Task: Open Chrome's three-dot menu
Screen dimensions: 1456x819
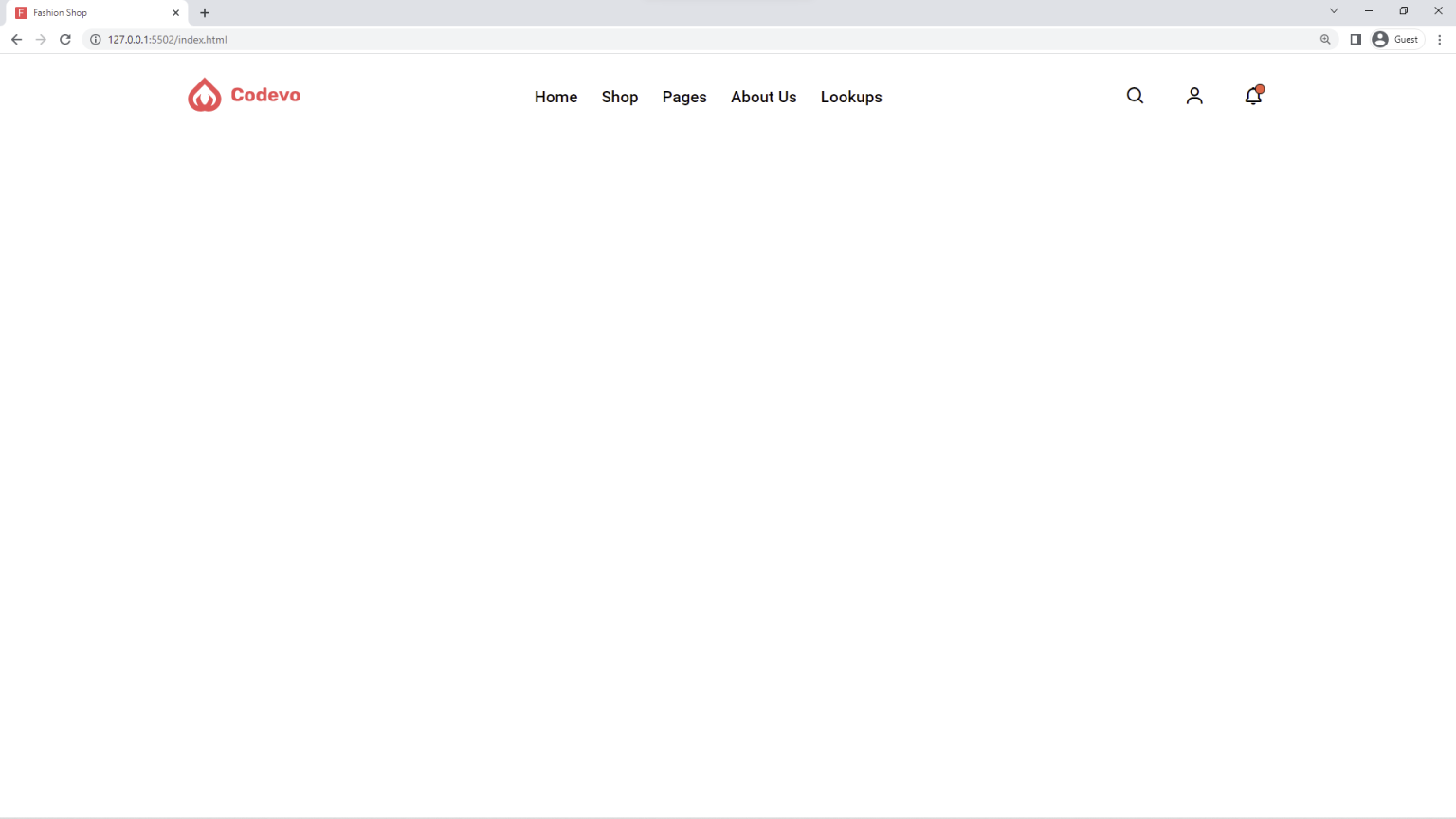Action: pos(1440,40)
